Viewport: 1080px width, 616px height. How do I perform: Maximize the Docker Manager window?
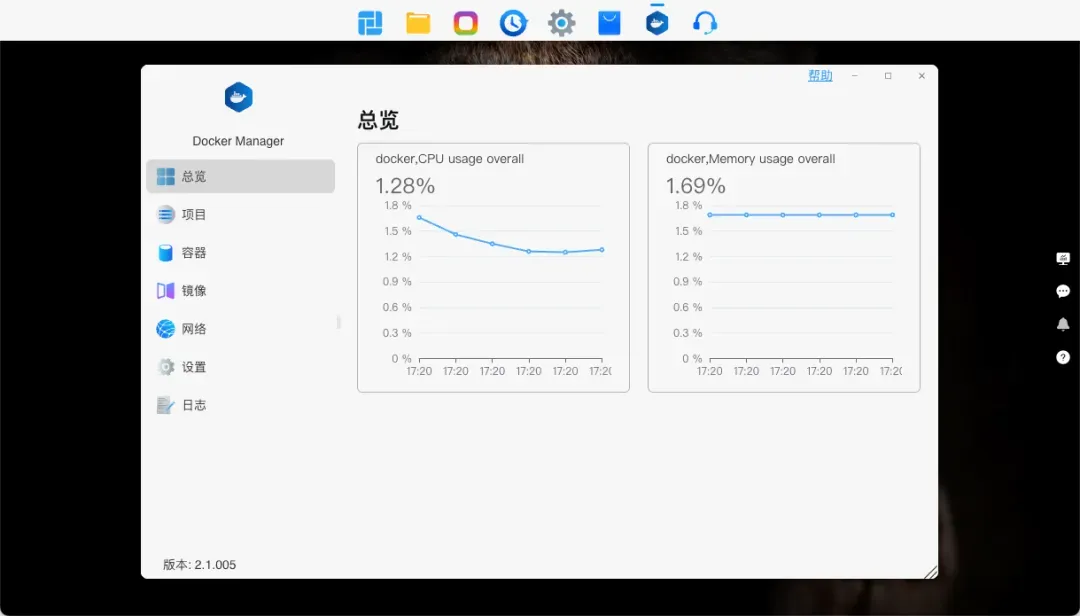[888, 76]
